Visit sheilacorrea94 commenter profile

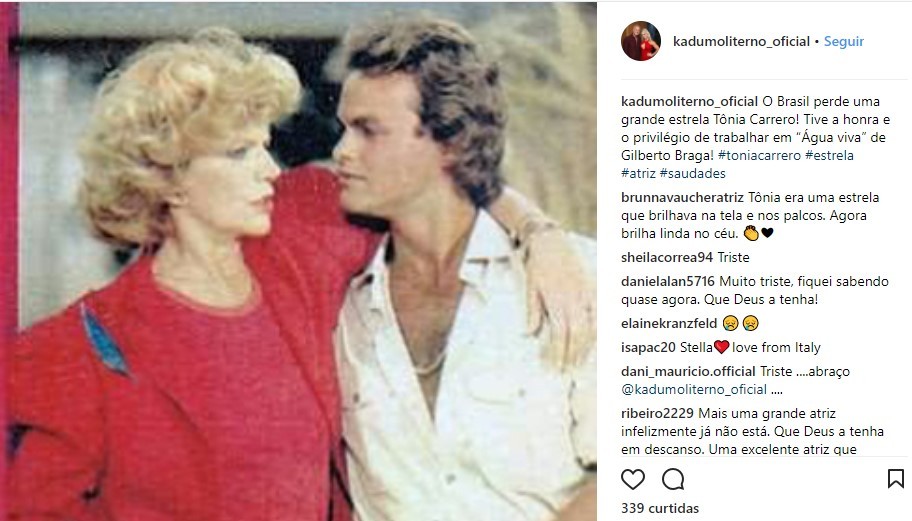click(667, 258)
